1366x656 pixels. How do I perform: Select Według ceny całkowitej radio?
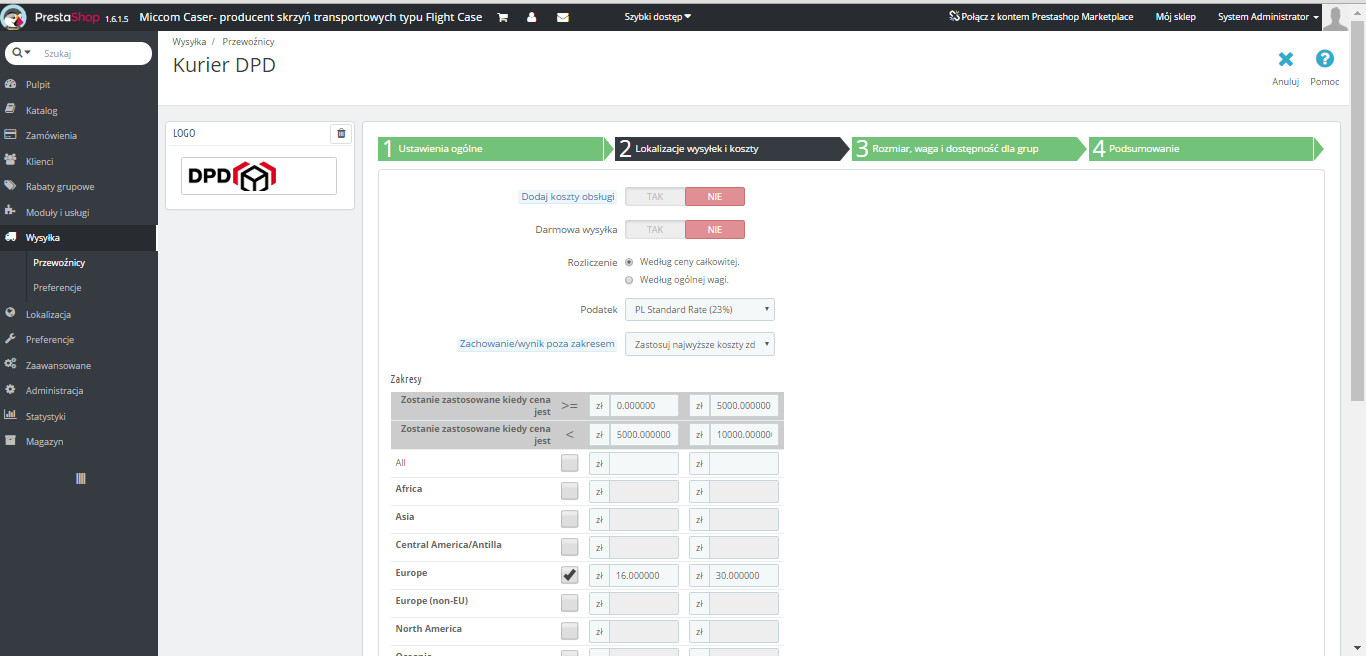629,262
